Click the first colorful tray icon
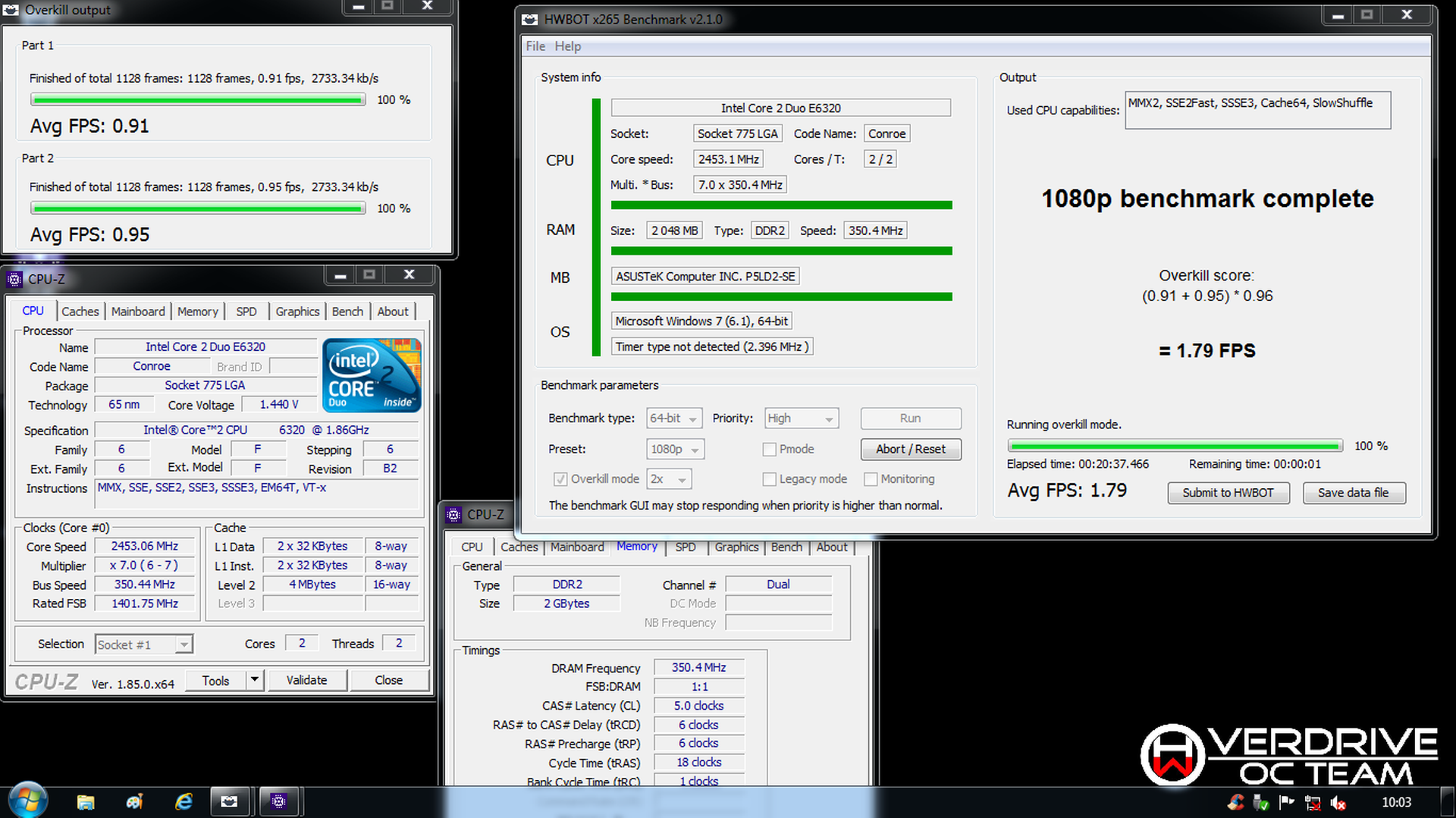The width and height of the screenshot is (1456, 818). pos(1236,802)
